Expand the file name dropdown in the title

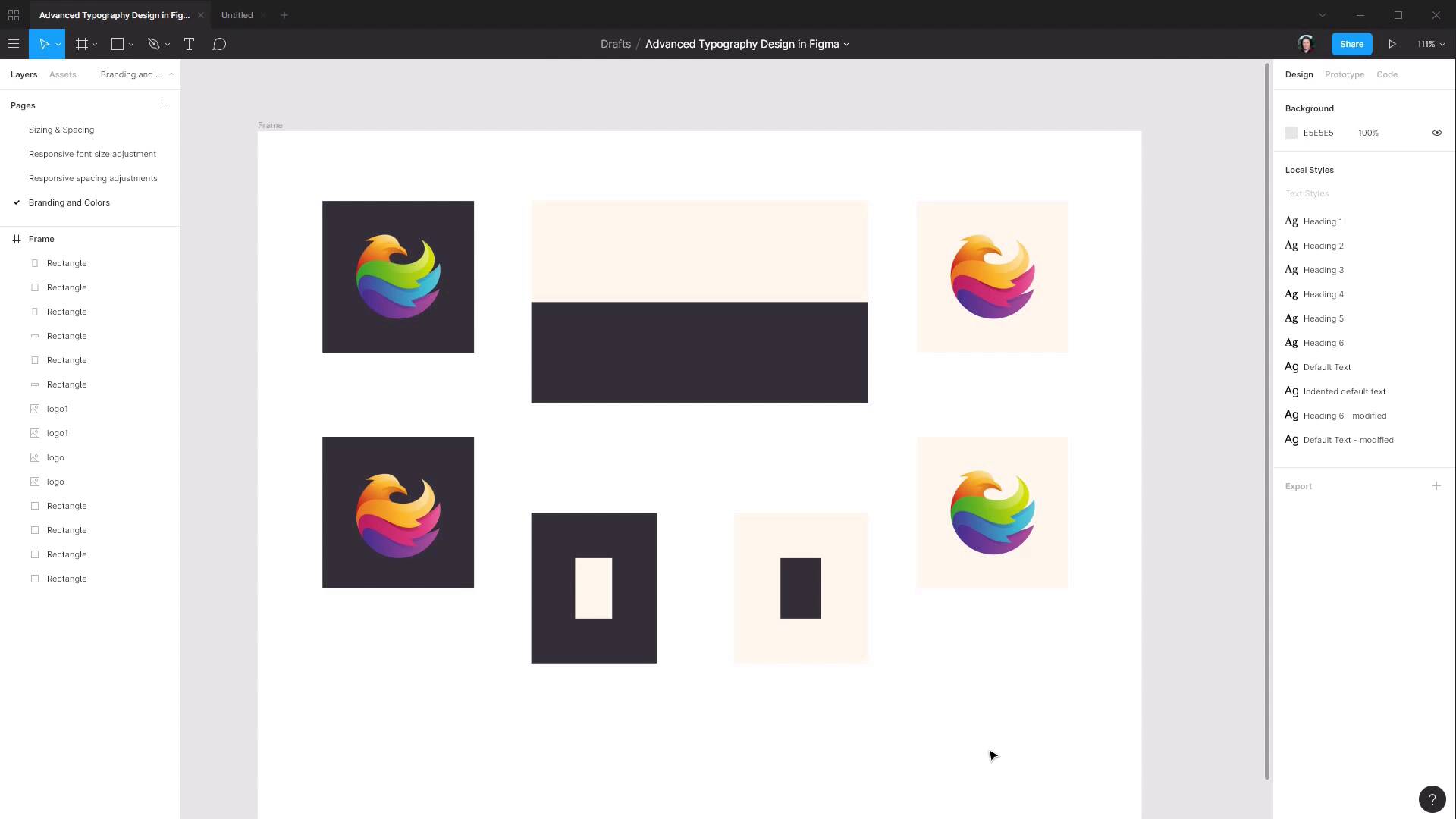coord(847,44)
